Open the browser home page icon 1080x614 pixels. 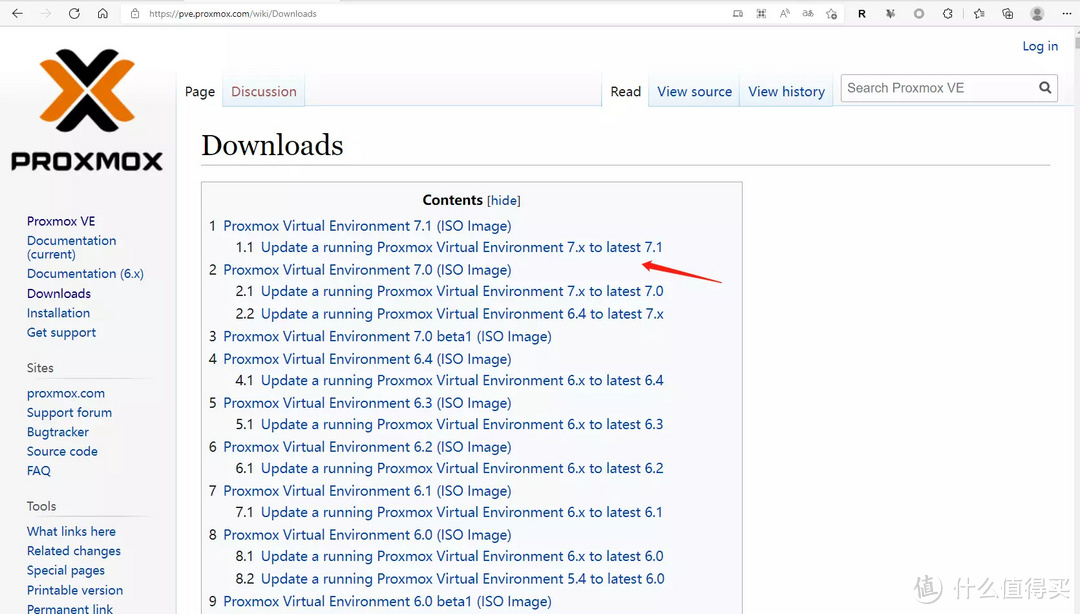pyautogui.click(x=103, y=13)
